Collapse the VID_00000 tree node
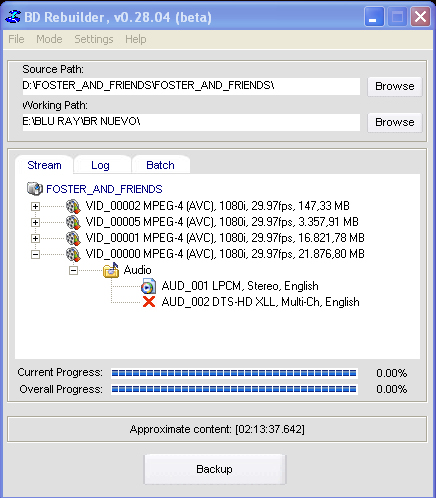Viewport: 436px width, 498px height. pyautogui.click(x=35, y=254)
